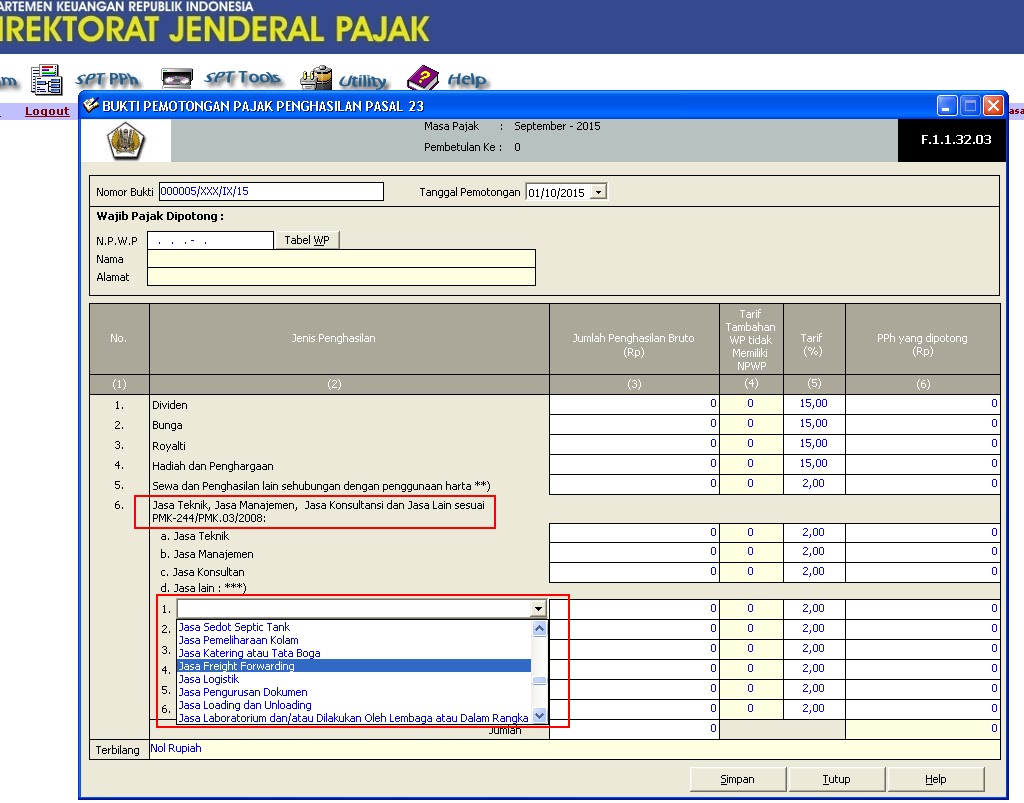This screenshot has height=803, width=1024.
Task: Open the Tanggal Pemotongan date dropdown arrow
Action: [x=598, y=193]
